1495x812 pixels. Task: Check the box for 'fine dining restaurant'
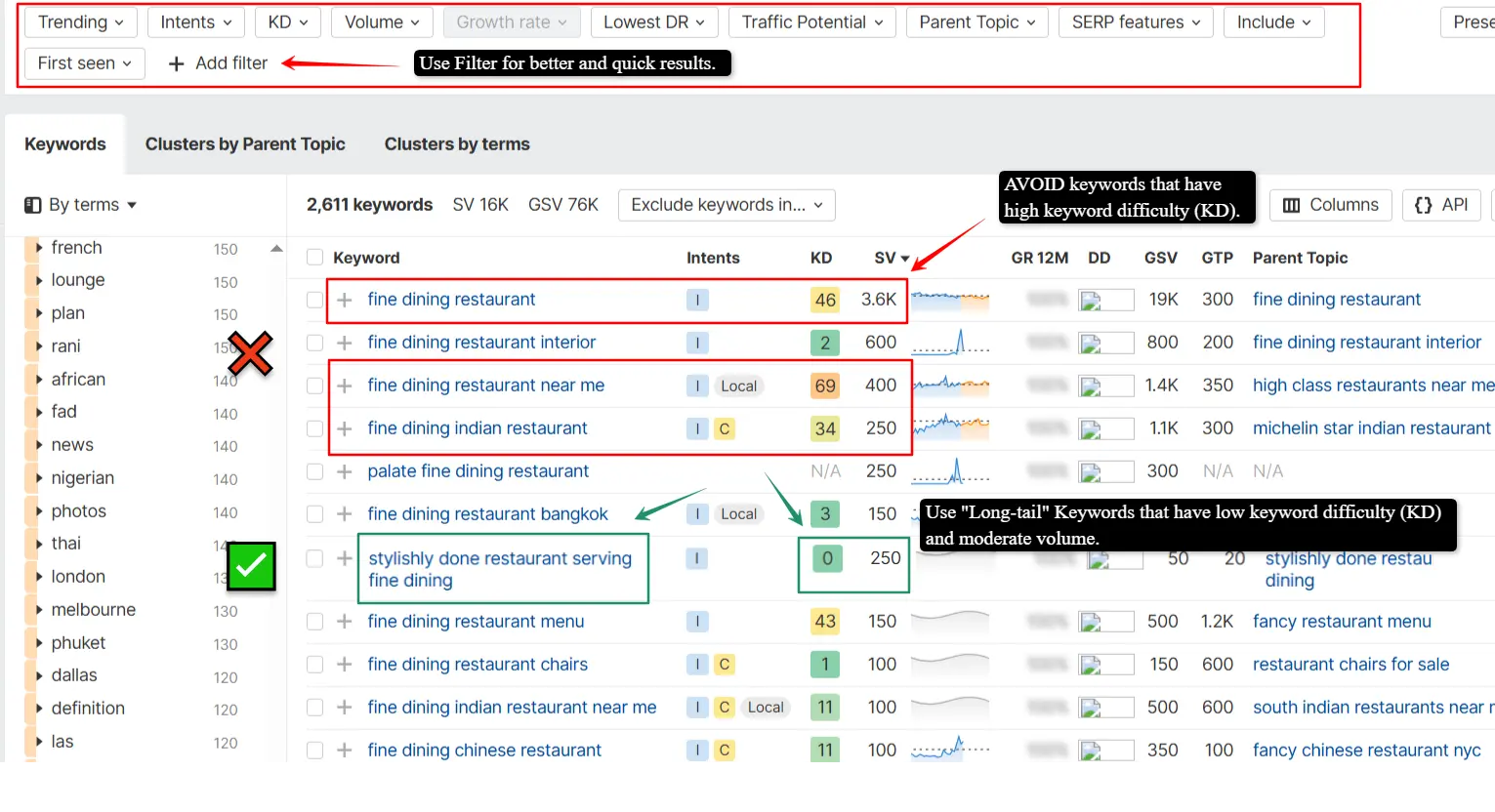(314, 300)
